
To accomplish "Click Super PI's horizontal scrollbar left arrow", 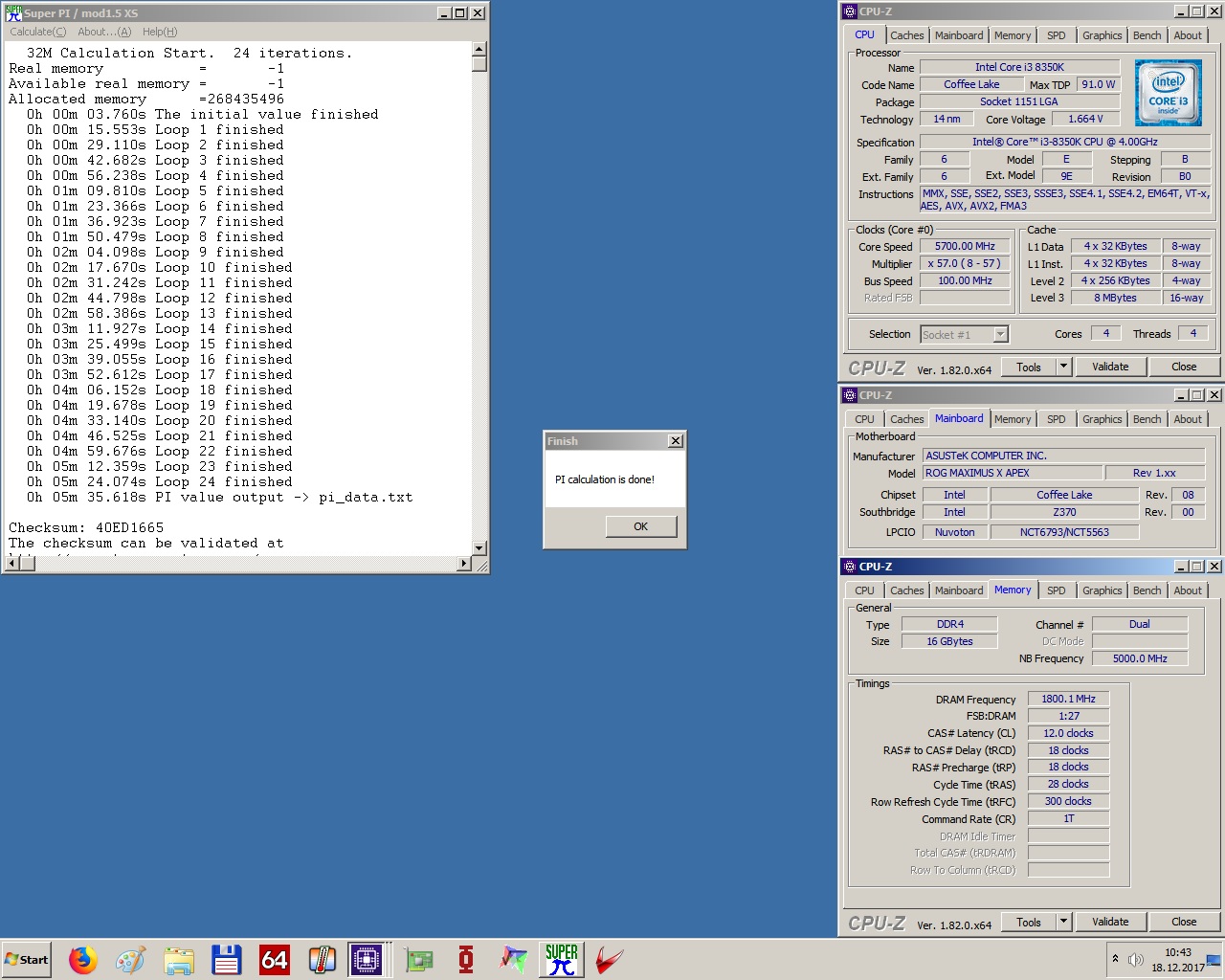I will (11, 564).
